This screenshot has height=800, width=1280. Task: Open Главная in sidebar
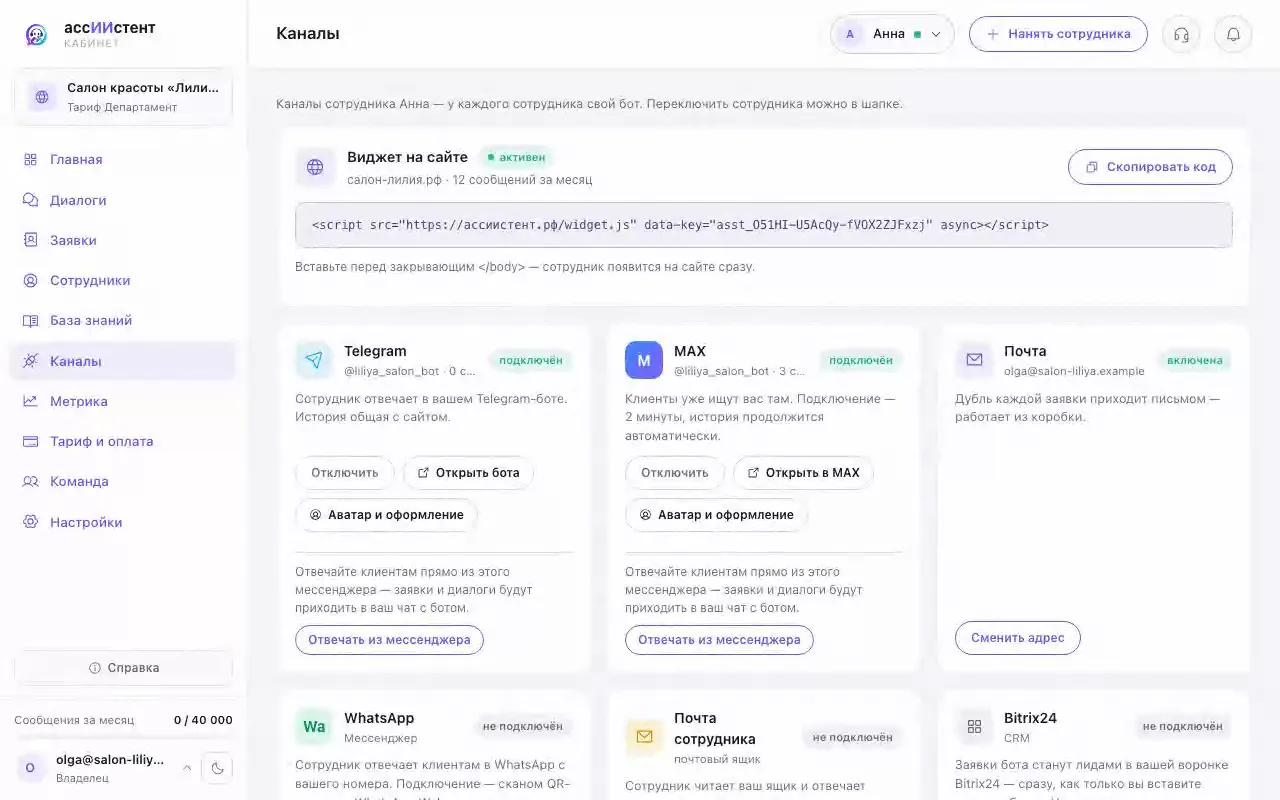pos(122,159)
